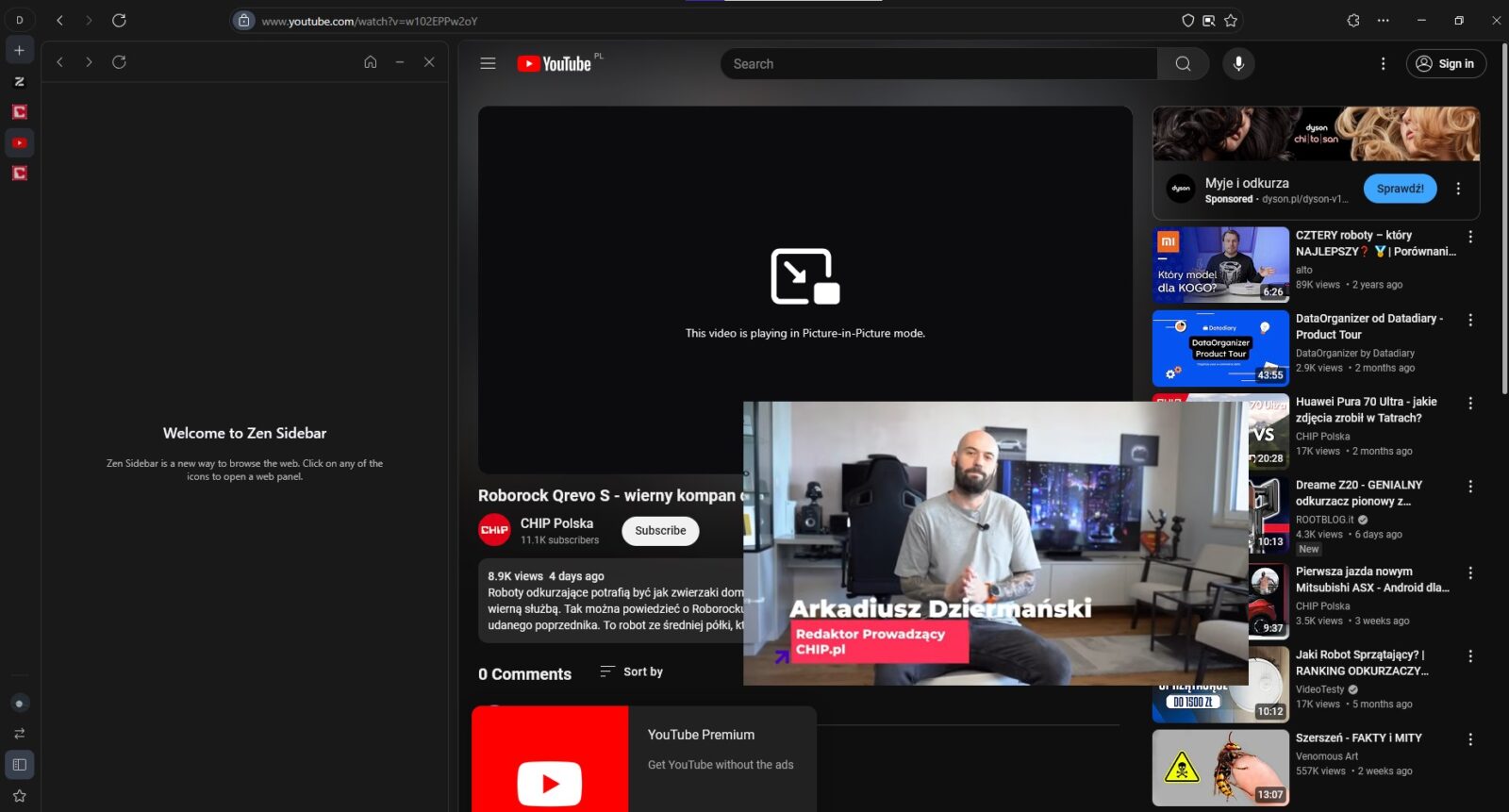Viewport: 1509px width, 812px height.
Task: Open more options for DataOrganizer Product Tour video
Action: (x=1469, y=320)
